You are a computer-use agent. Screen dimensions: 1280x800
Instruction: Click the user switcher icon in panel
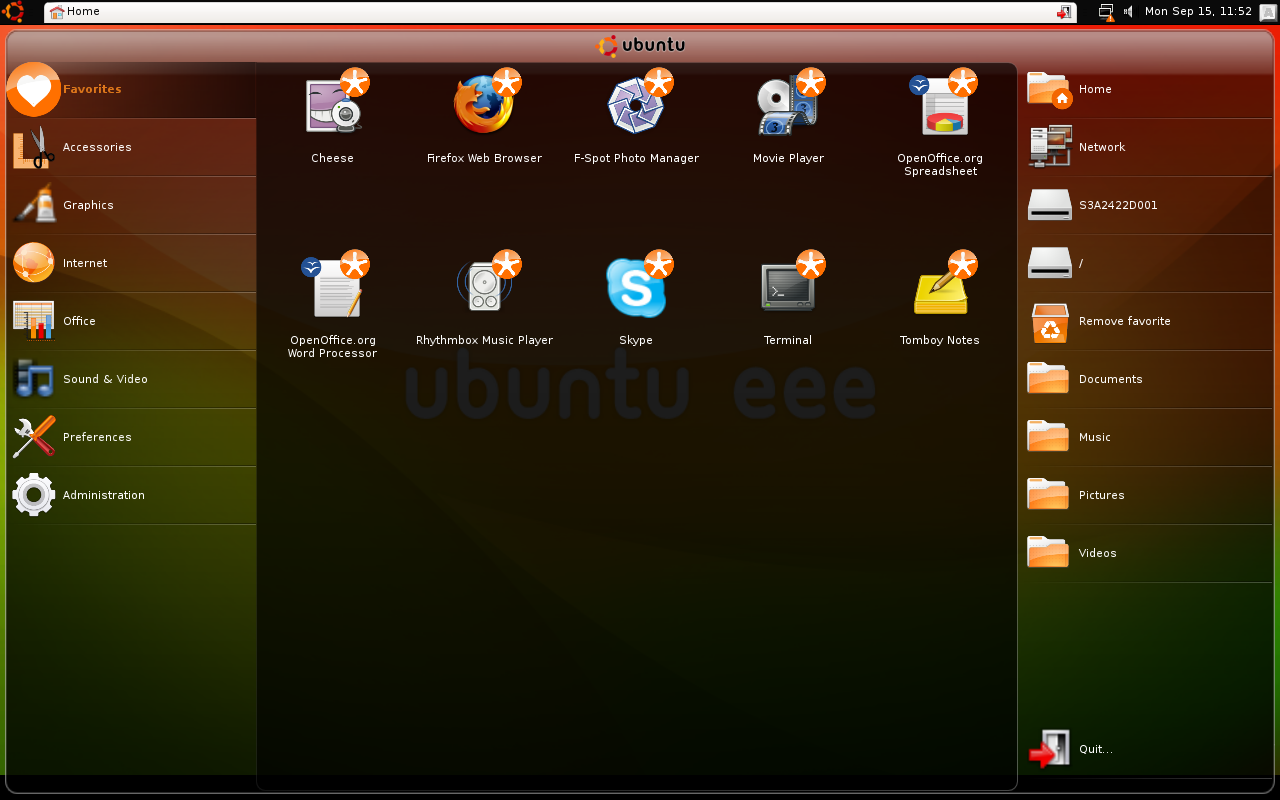(1267, 12)
